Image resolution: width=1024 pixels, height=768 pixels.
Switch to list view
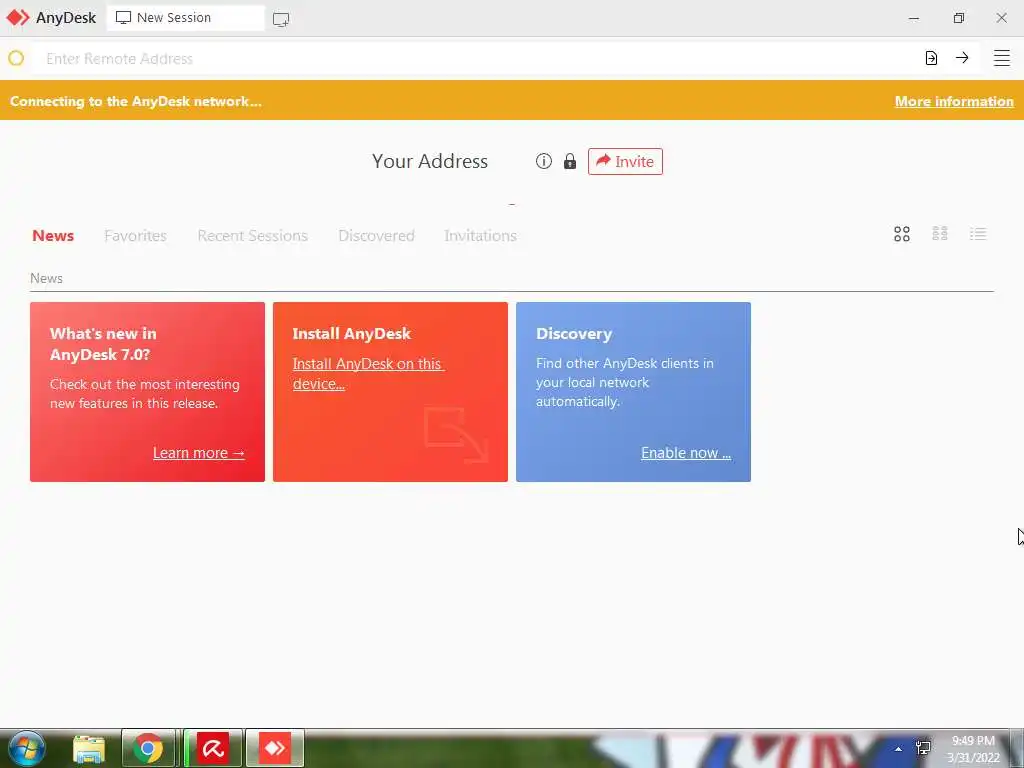pos(978,234)
